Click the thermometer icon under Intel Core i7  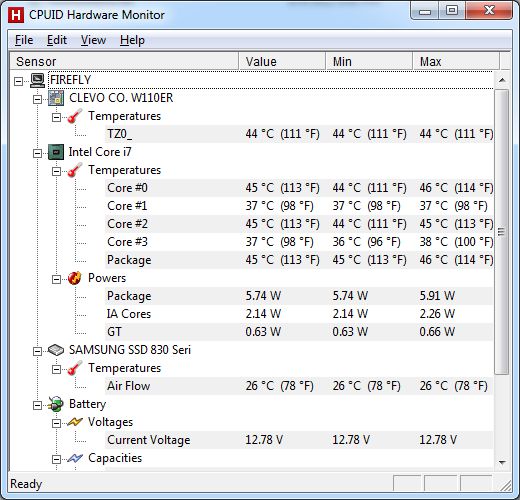click(x=75, y=170)
